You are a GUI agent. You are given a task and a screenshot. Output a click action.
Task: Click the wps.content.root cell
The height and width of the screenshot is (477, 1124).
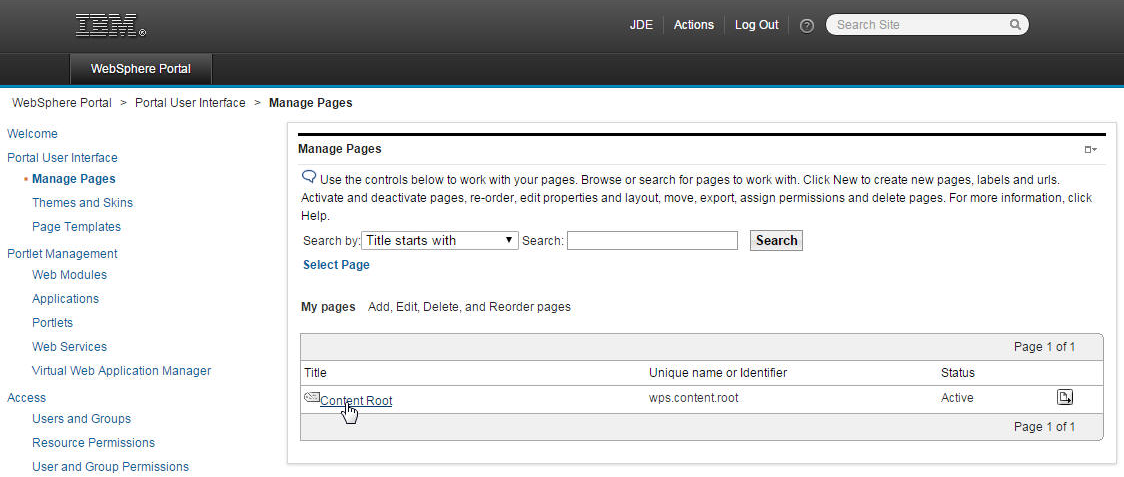coord(693,397)
